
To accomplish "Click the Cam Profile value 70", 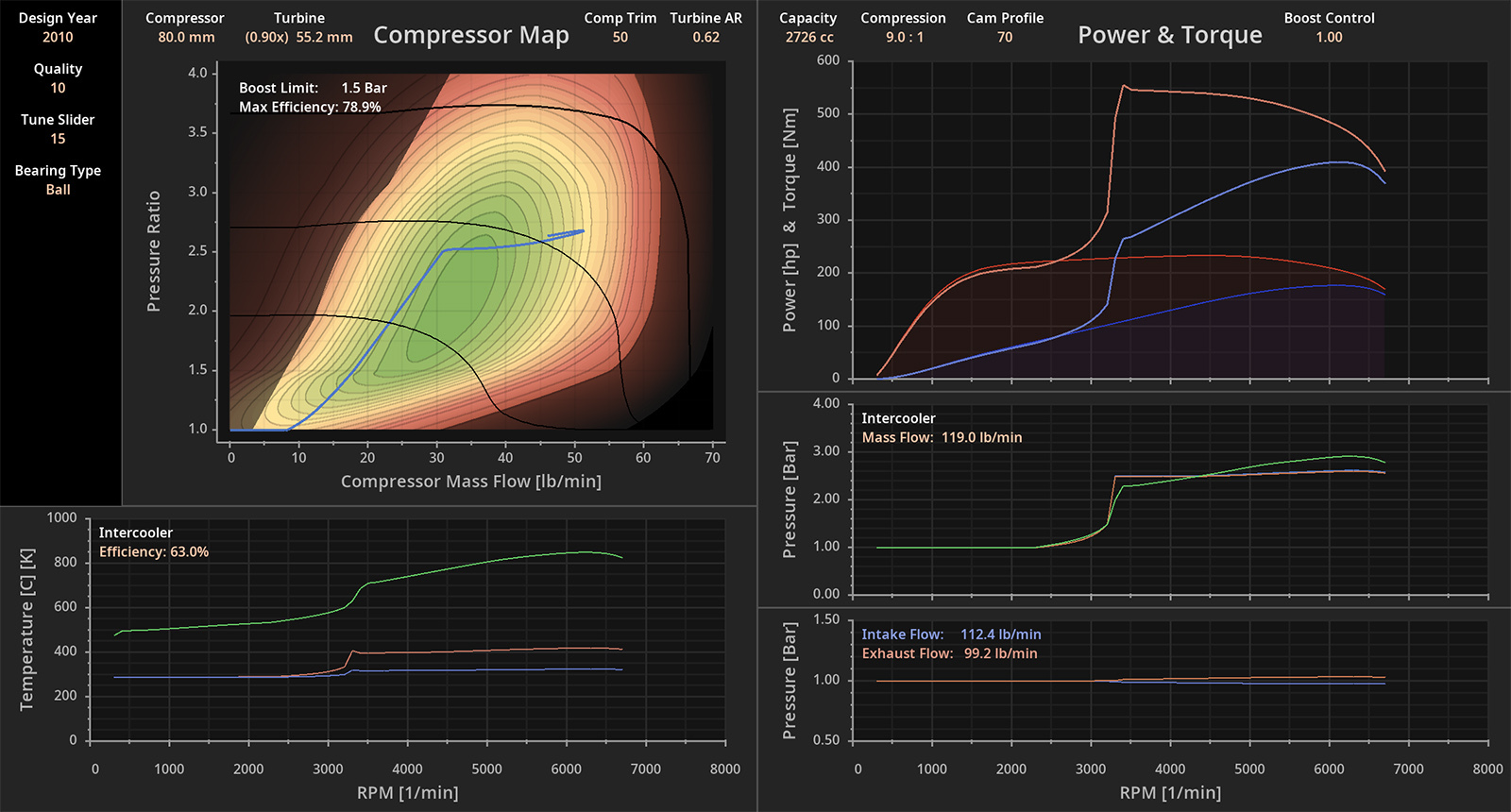I will [1005, 37].
